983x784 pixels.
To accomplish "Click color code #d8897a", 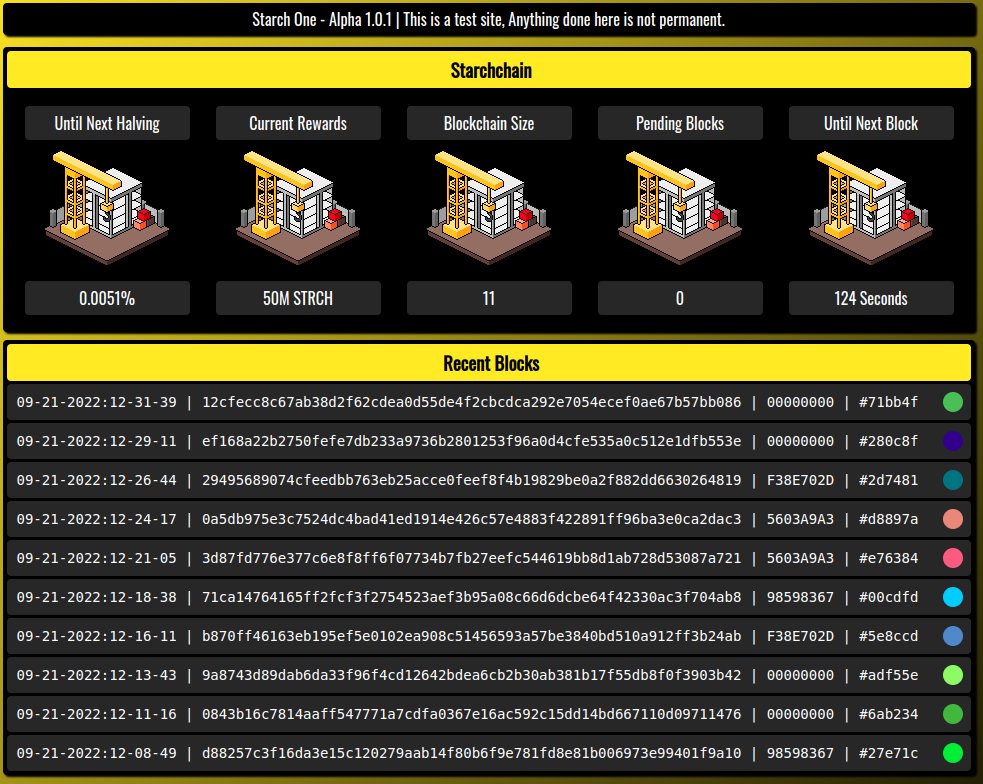I will tap(888, 519).
